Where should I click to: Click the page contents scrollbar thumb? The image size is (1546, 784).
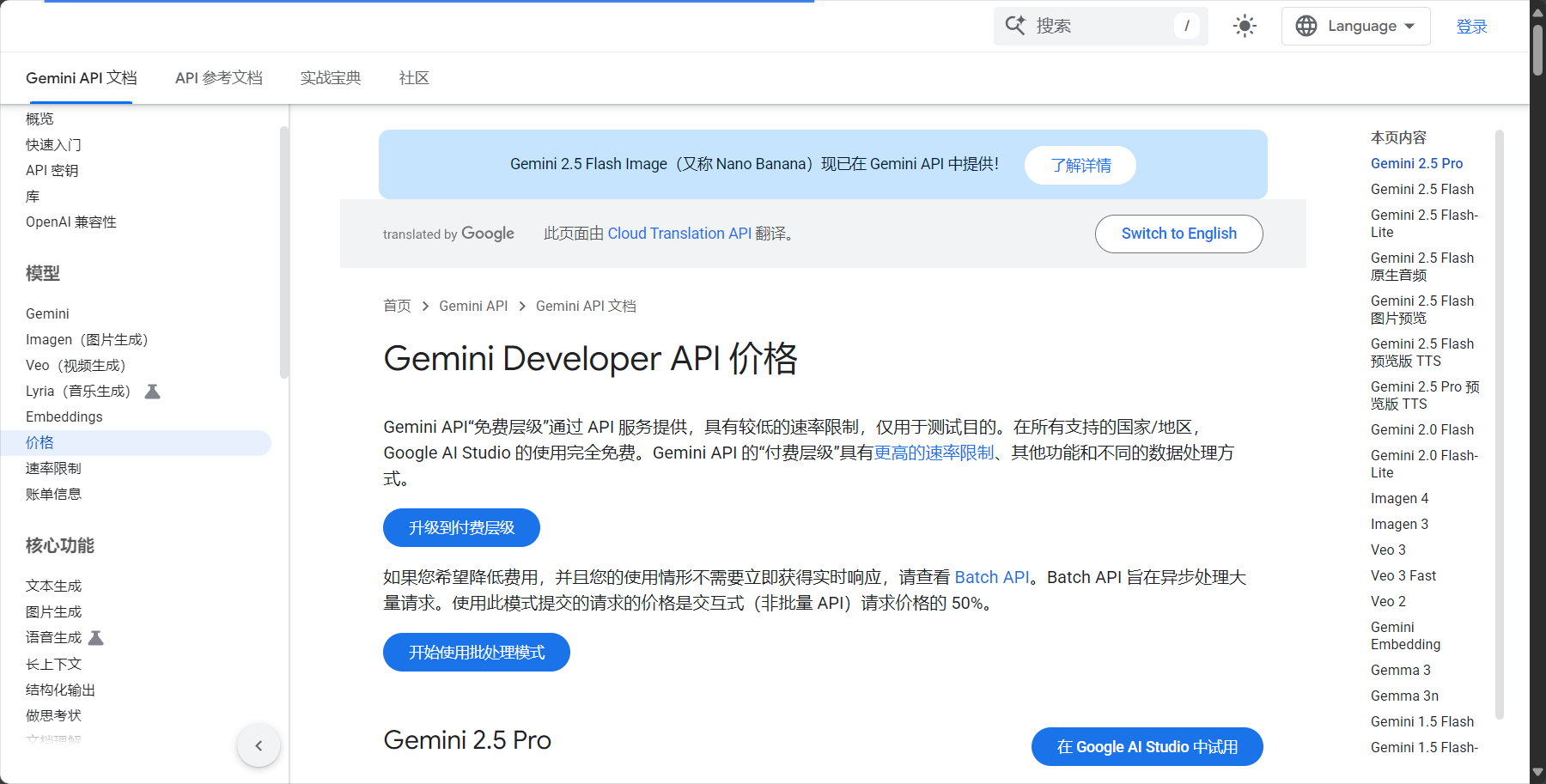[x=1500, y=424]
